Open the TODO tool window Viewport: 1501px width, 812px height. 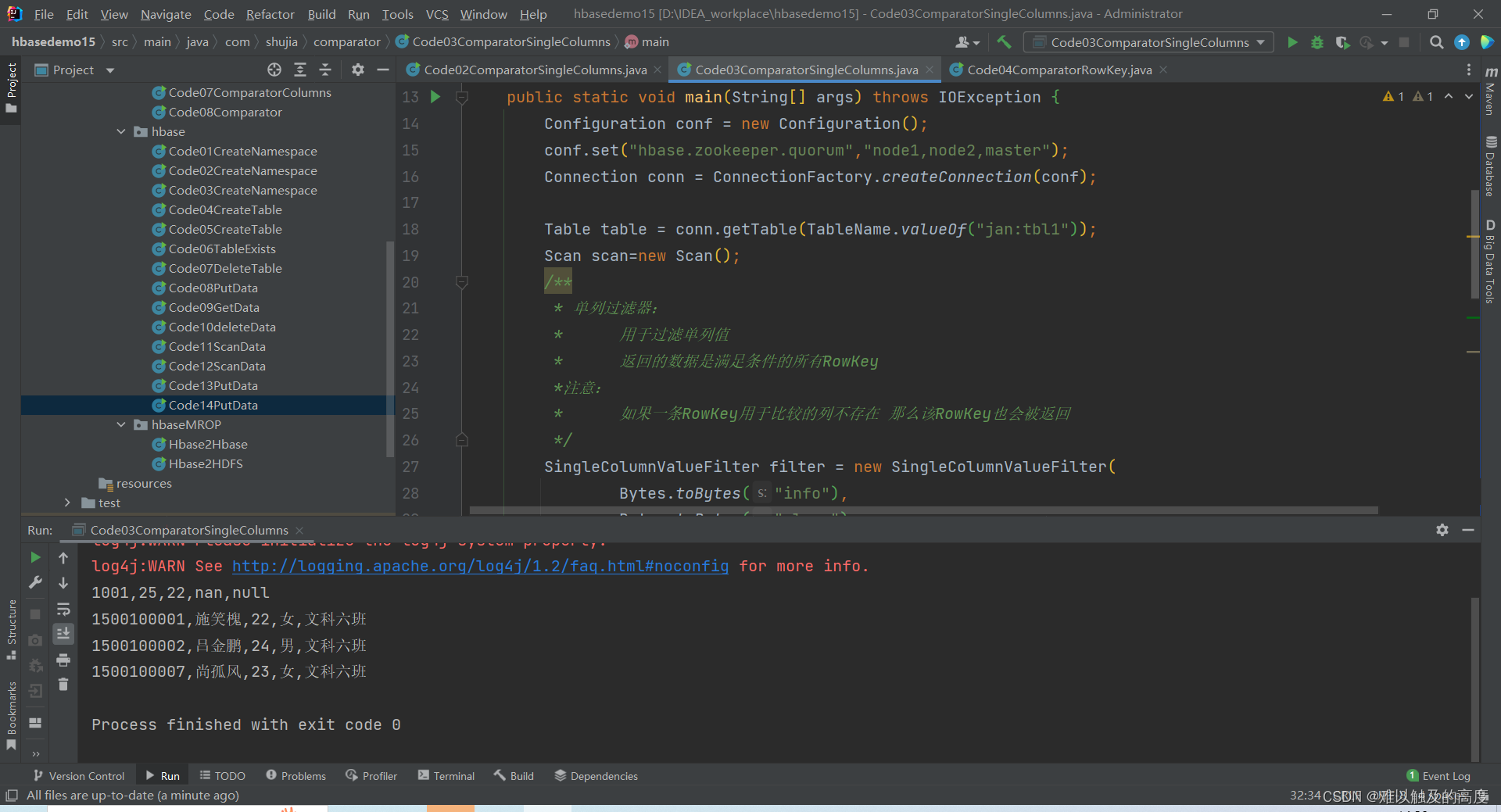coord(223,776)
